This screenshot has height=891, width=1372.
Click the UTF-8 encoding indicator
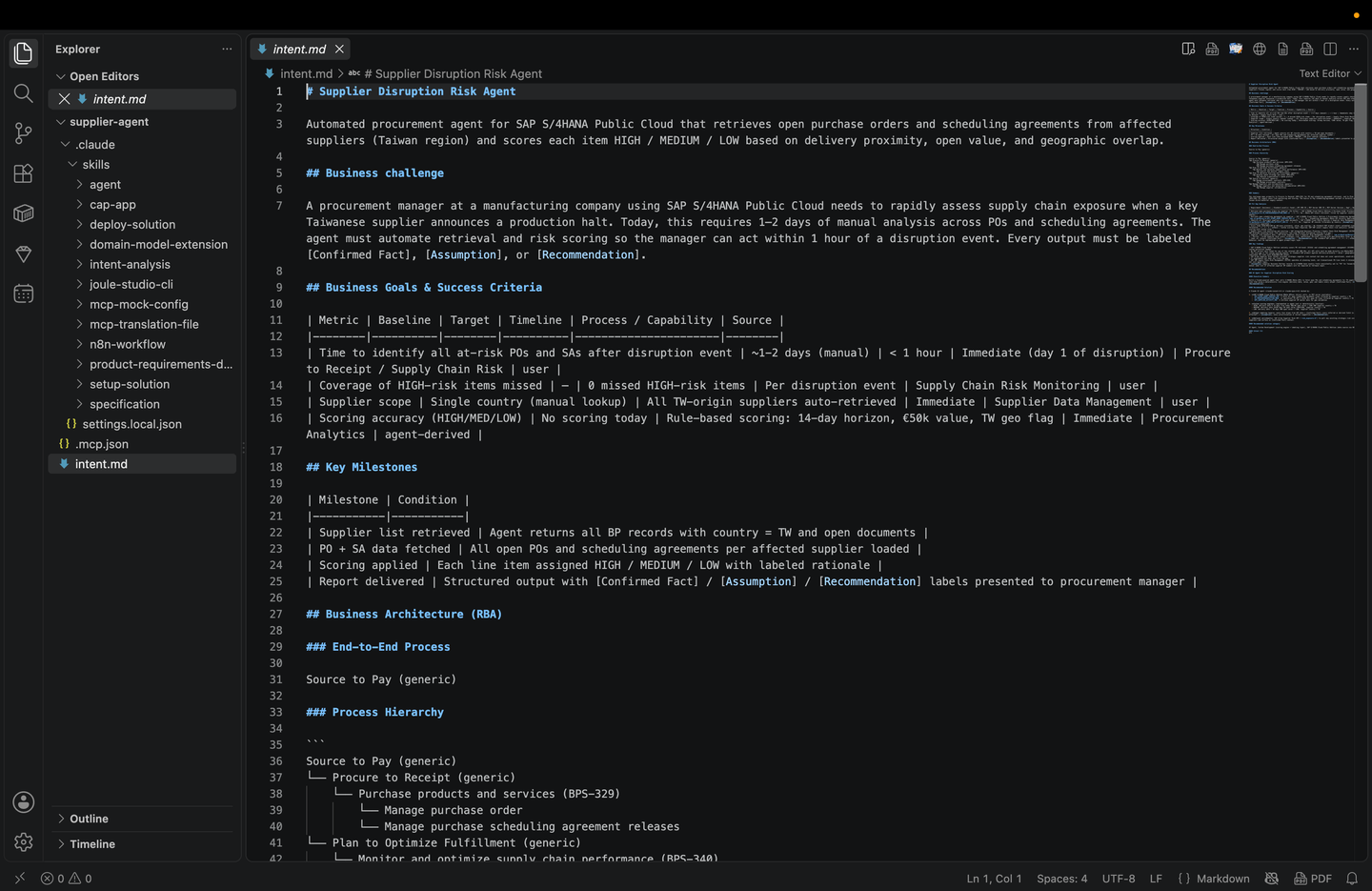(1119, 879)
